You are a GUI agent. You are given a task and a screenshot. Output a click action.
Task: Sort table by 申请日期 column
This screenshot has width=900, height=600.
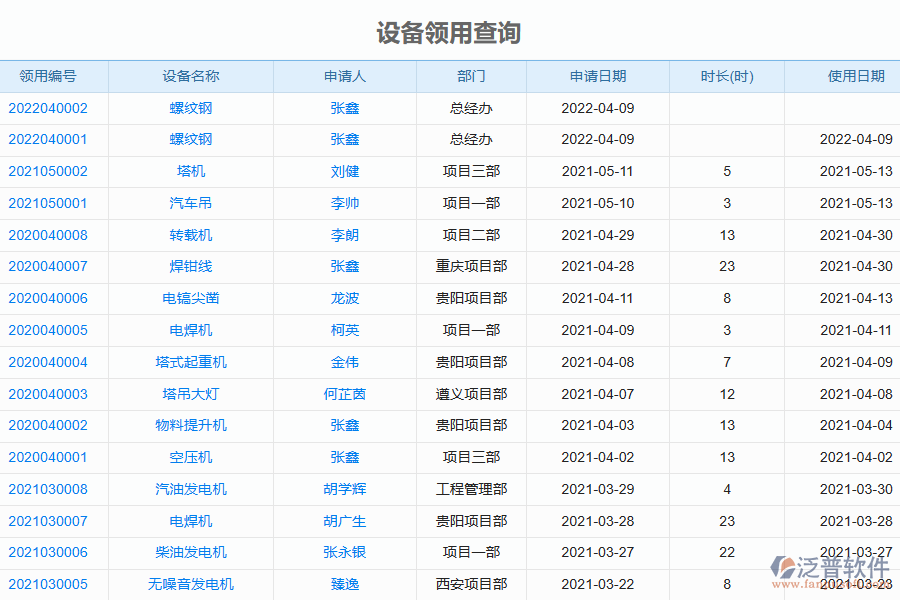click(596, 76)
